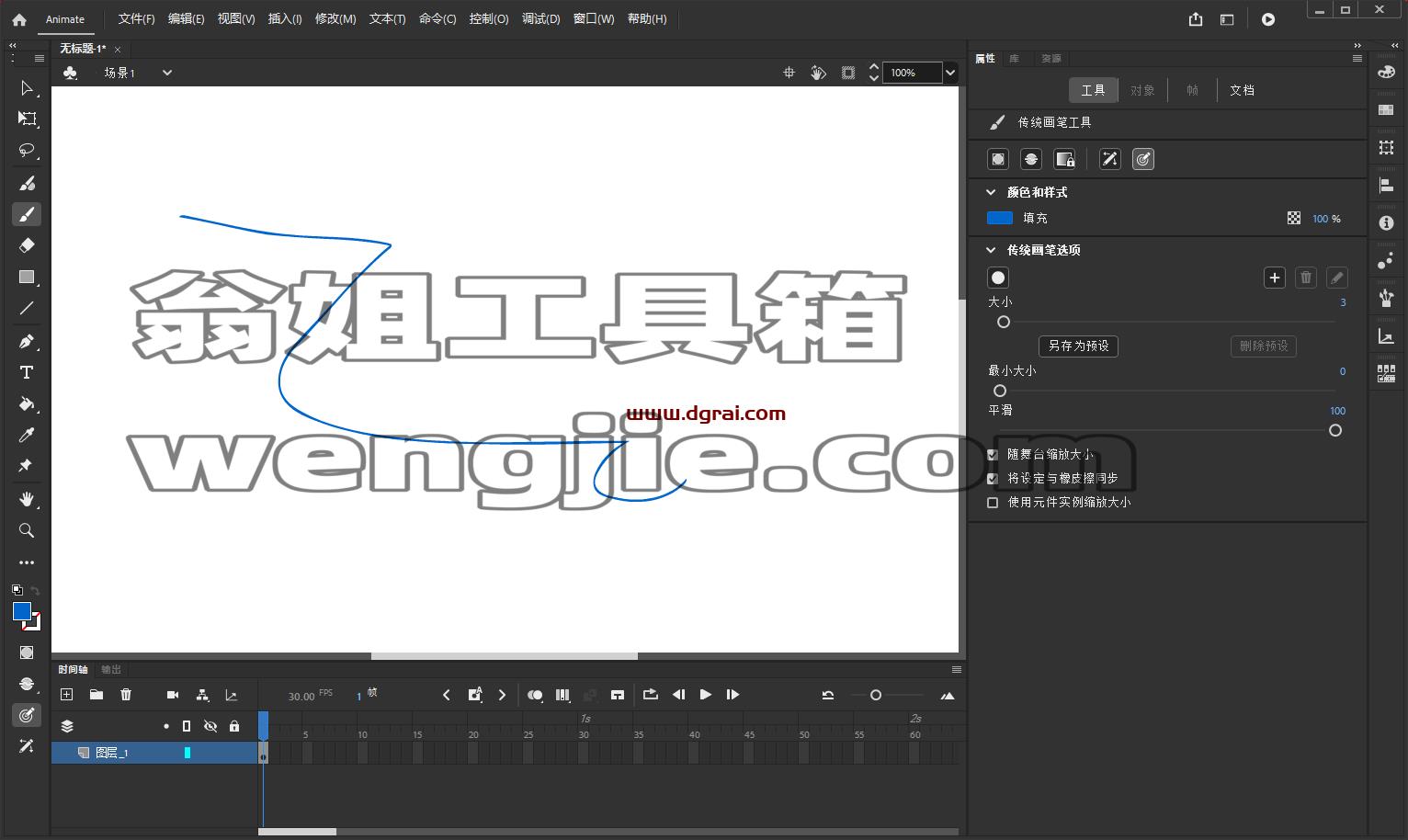Select the Classic Brush tool
This screenshot has height=840, width=1408.
[x=27, y=214]
